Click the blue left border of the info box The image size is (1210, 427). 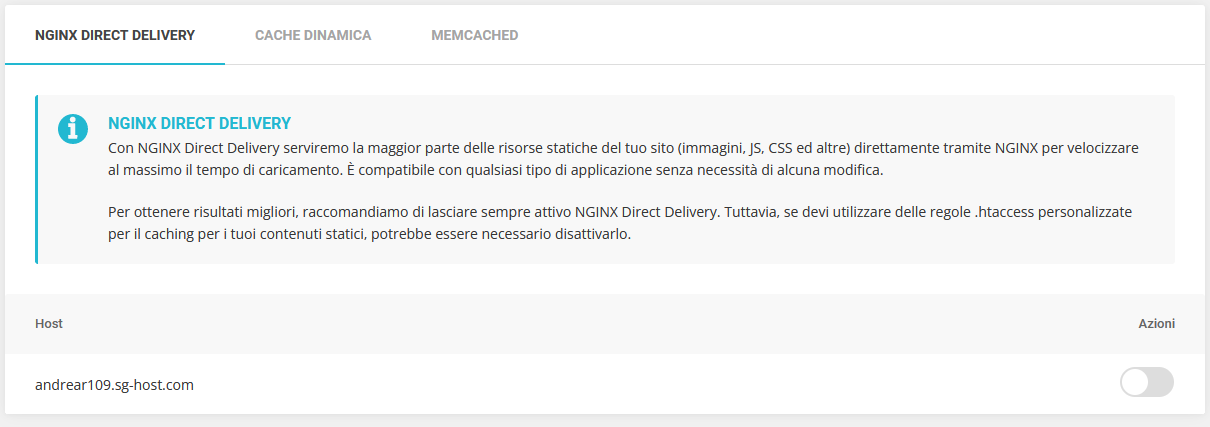[36, 180]
